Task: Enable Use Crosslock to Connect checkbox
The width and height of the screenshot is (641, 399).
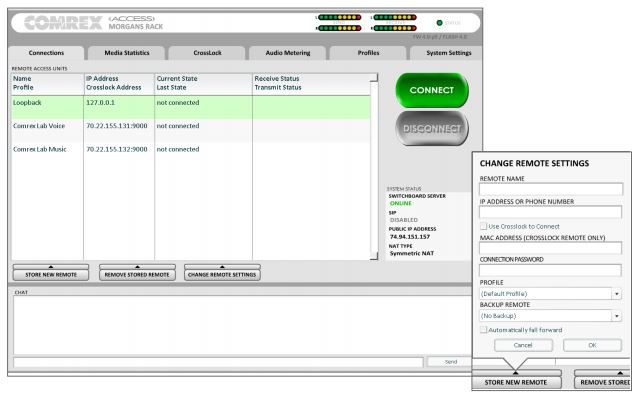Action: click(484, 226)
